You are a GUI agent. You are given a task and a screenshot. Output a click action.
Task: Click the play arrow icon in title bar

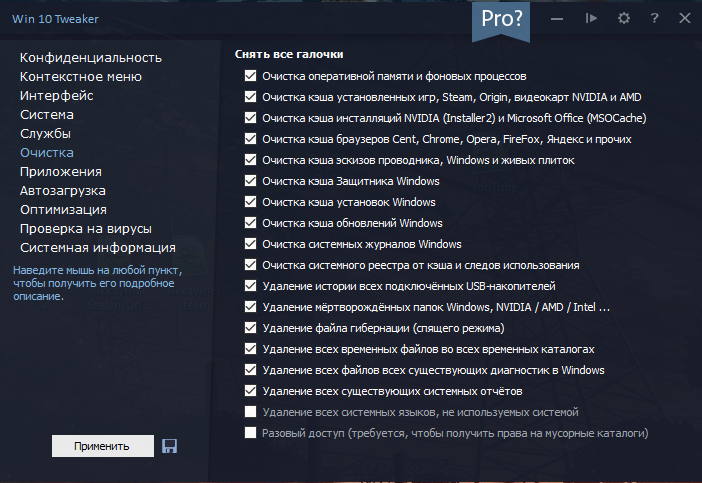(591, 18)
